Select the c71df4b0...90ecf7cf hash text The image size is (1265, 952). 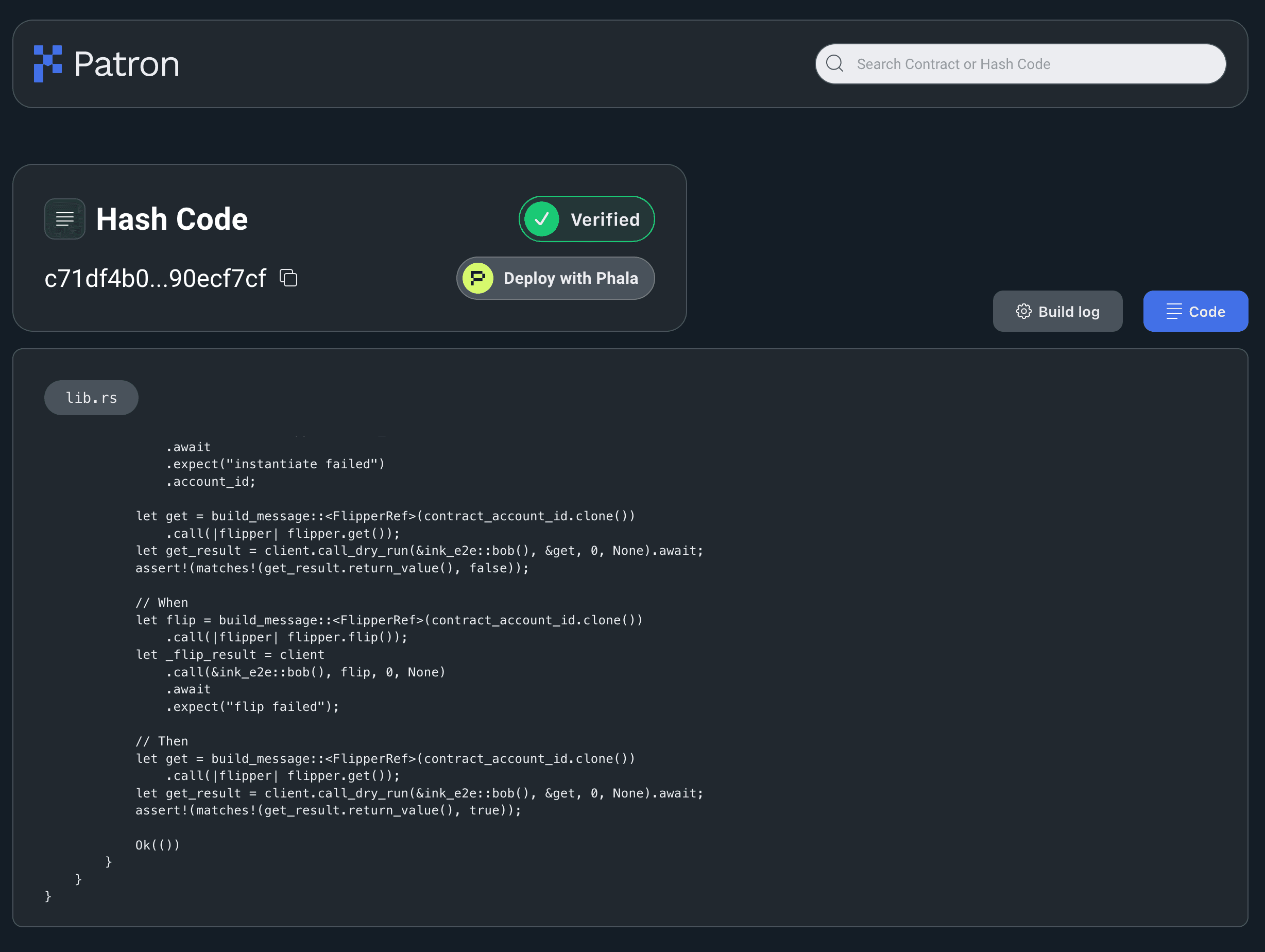point(156,279)
